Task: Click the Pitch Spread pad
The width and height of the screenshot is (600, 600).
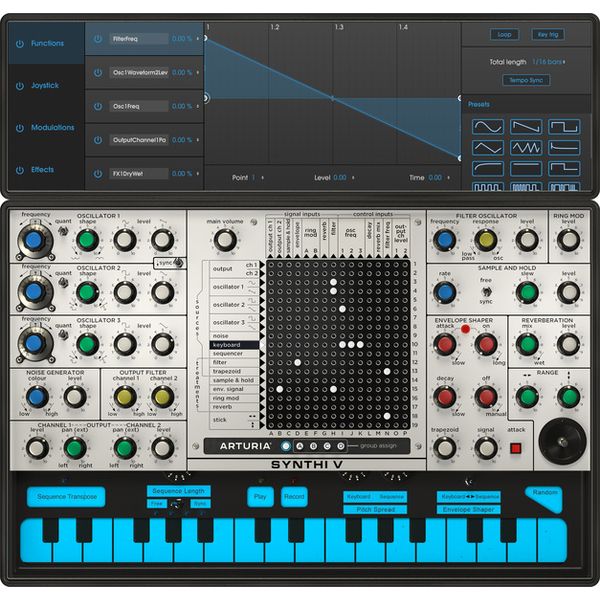Action: coord(375,510)
